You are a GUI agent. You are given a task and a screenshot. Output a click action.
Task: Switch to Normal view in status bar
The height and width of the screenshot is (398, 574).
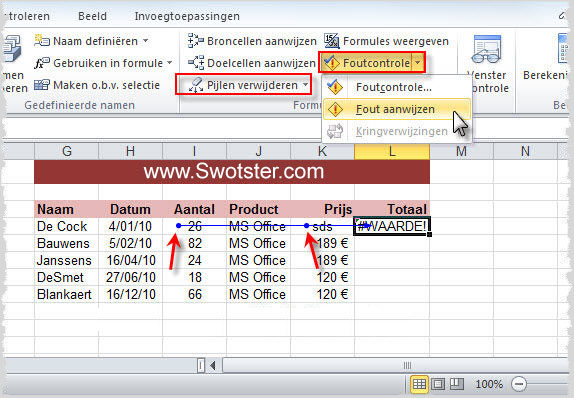coord(419,384)
